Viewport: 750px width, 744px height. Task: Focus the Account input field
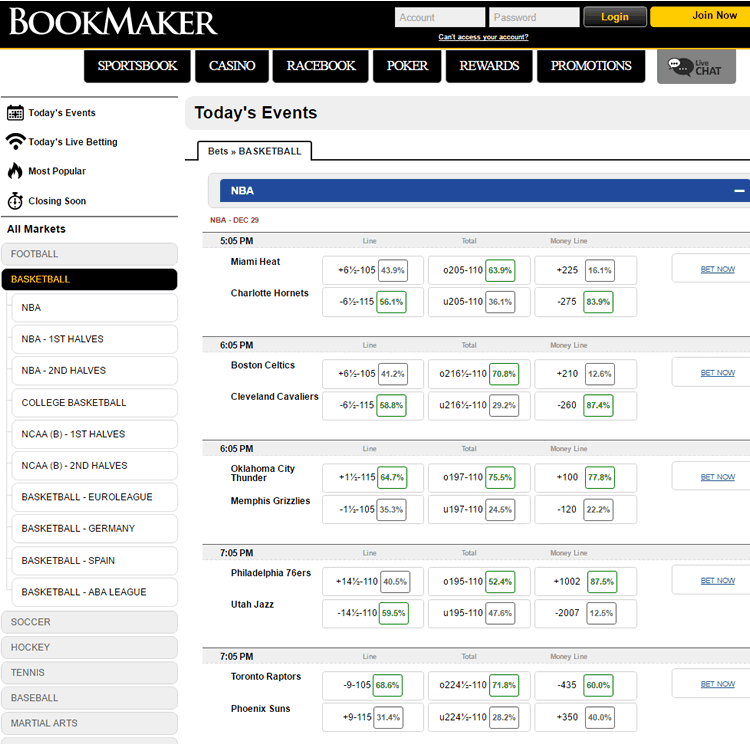click(440, 18)
